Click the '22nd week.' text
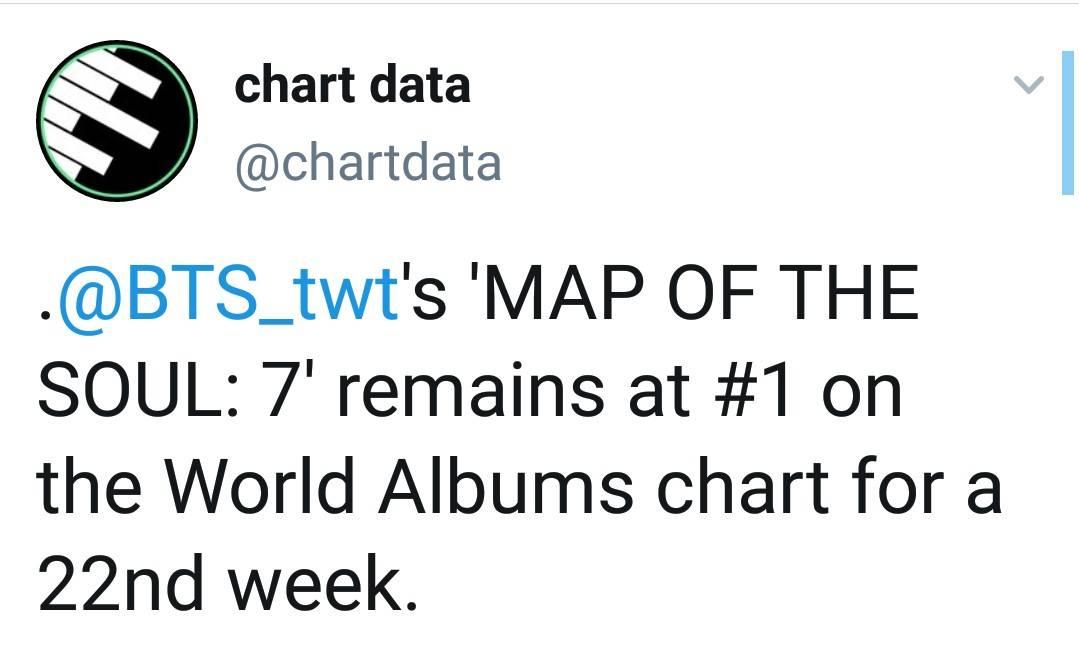1079x672 pixels. pos(228,583)
